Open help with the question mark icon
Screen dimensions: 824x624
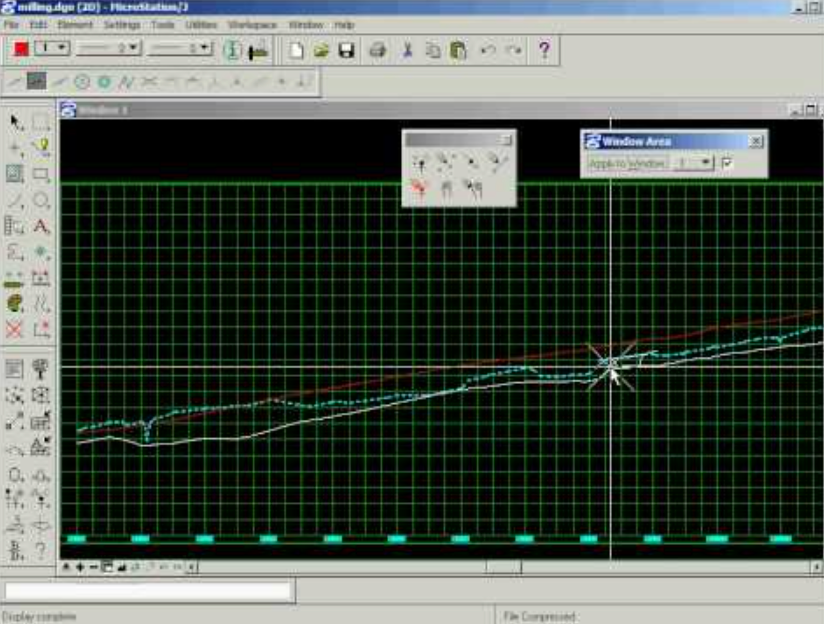(544, 50)
